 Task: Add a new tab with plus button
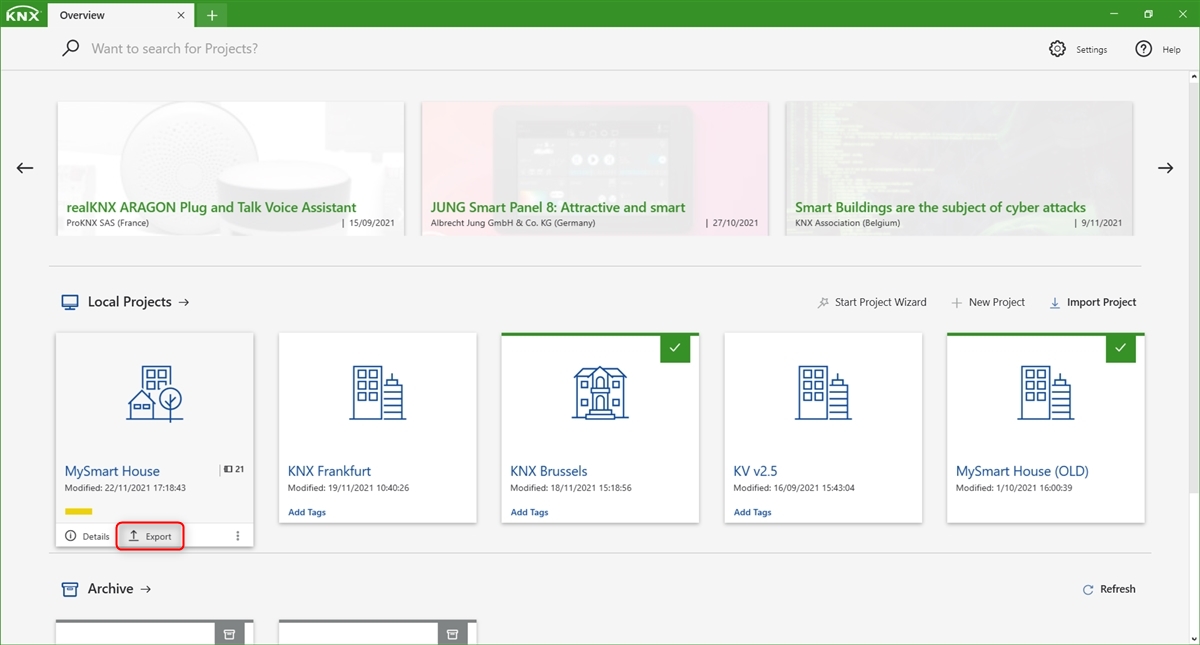[x=212, y=16]
